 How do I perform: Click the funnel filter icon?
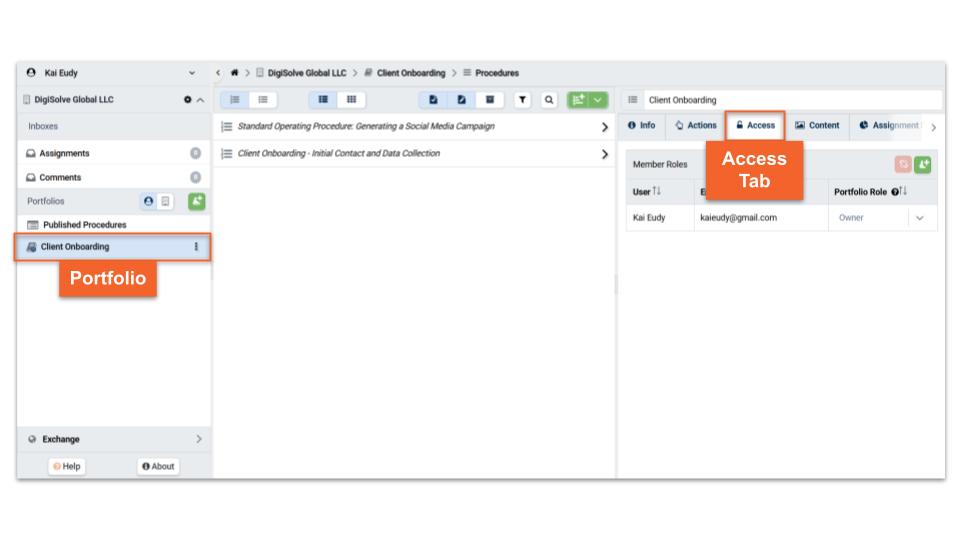pyautogui.click(x=522, y=100)
